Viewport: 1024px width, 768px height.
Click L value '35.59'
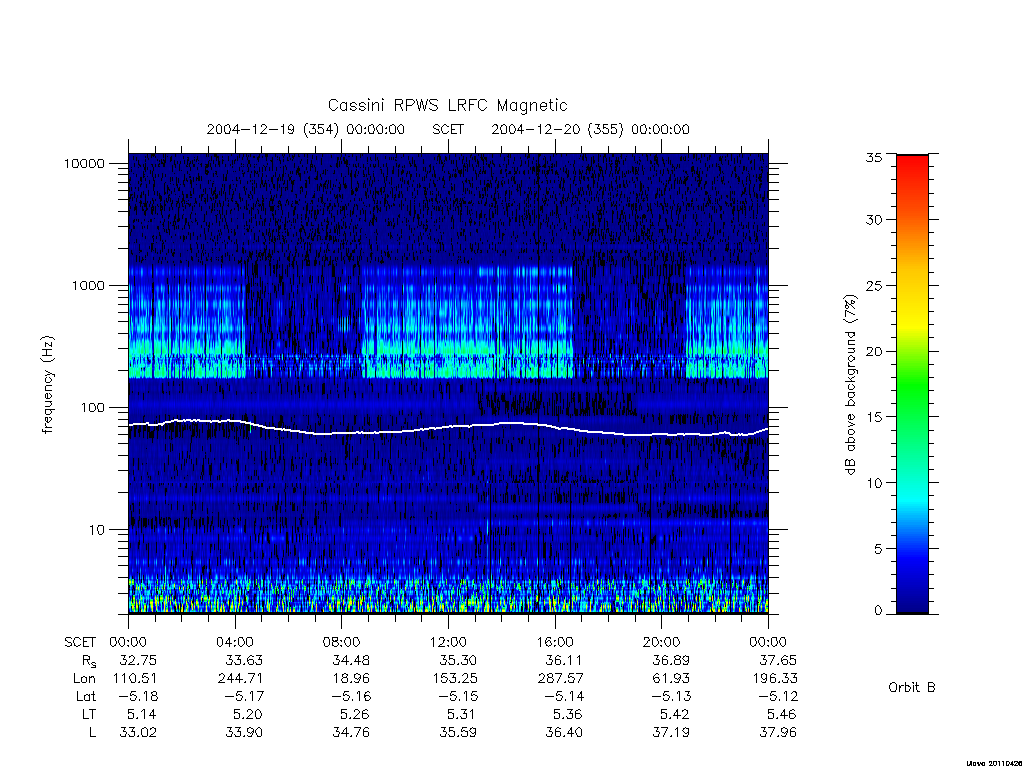(458, 733)
